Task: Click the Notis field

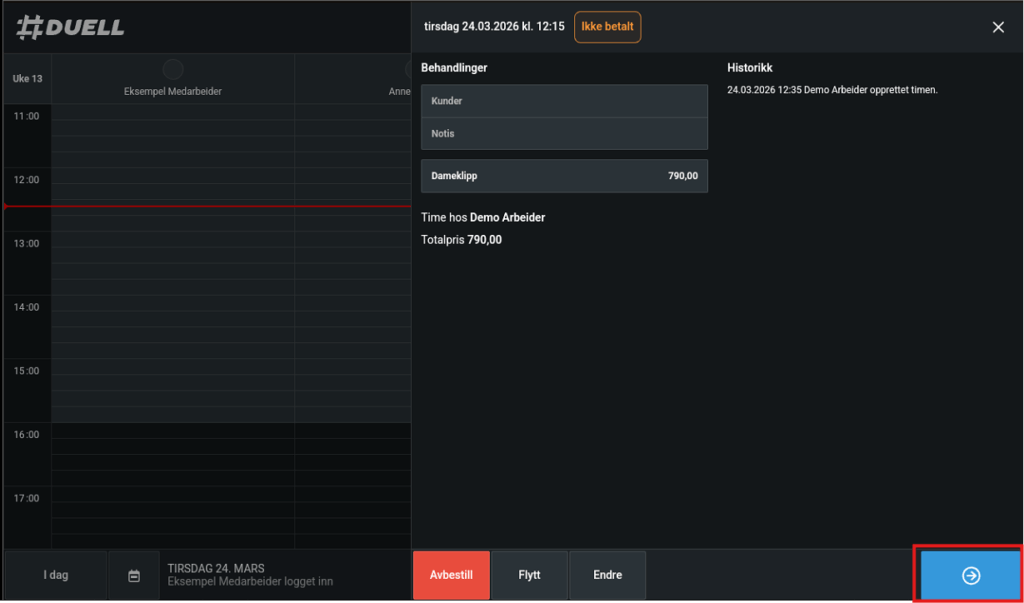Action: point(564,133)
